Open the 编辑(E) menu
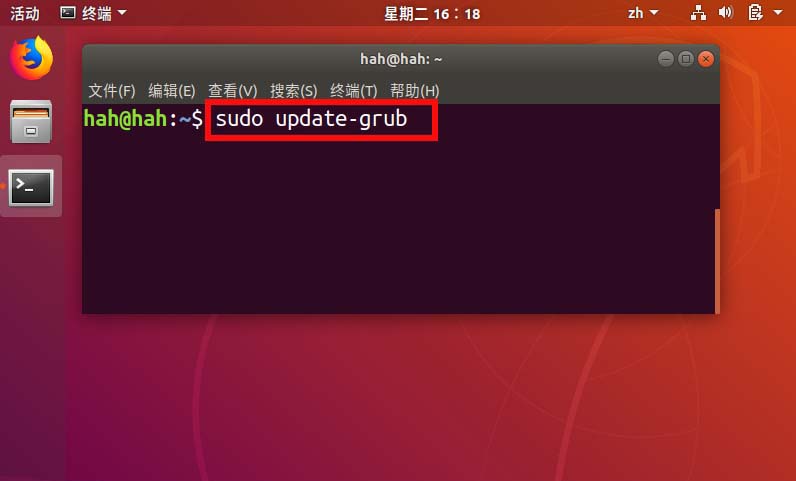The image size is (796, 481). point(172,91)
